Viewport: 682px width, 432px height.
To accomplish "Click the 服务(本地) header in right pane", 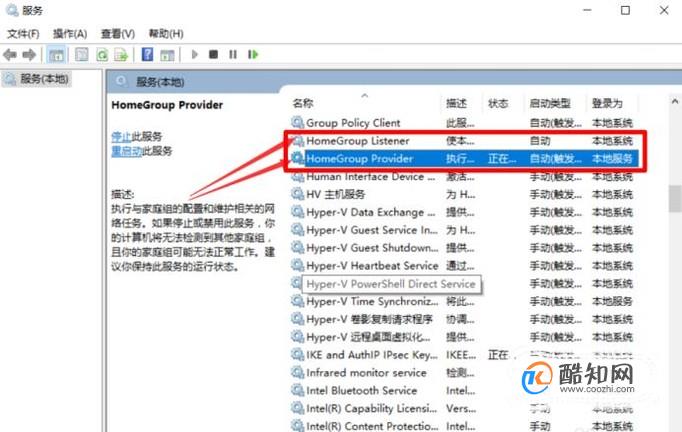I will (x=160, y=82).
